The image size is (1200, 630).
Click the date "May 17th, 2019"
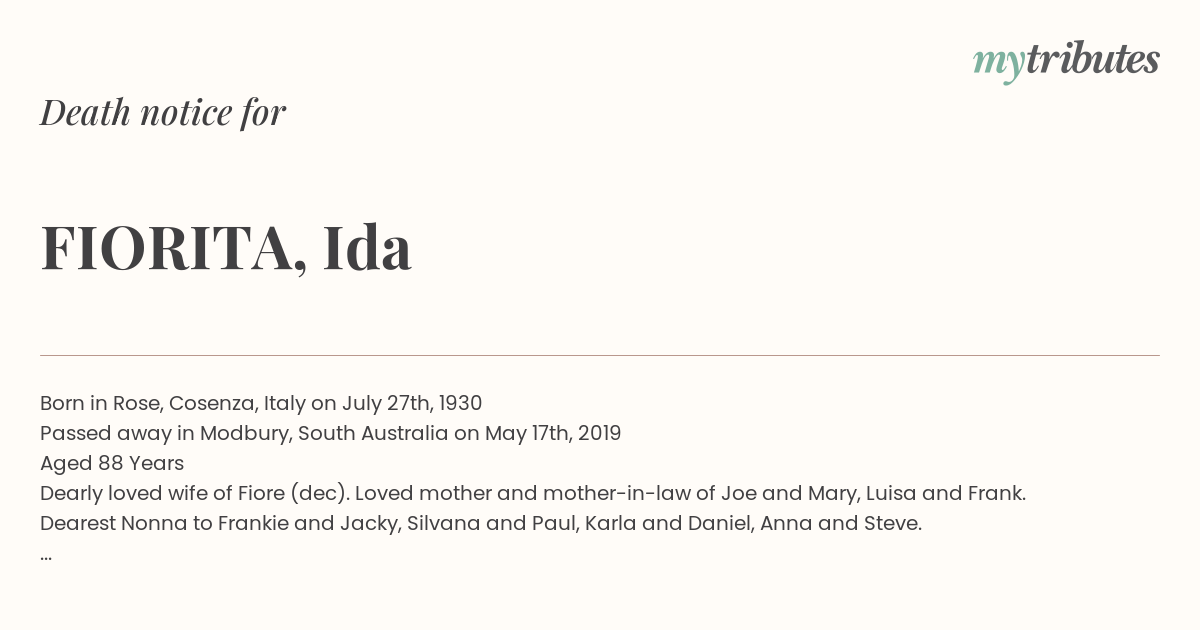(x=553, y=433)
